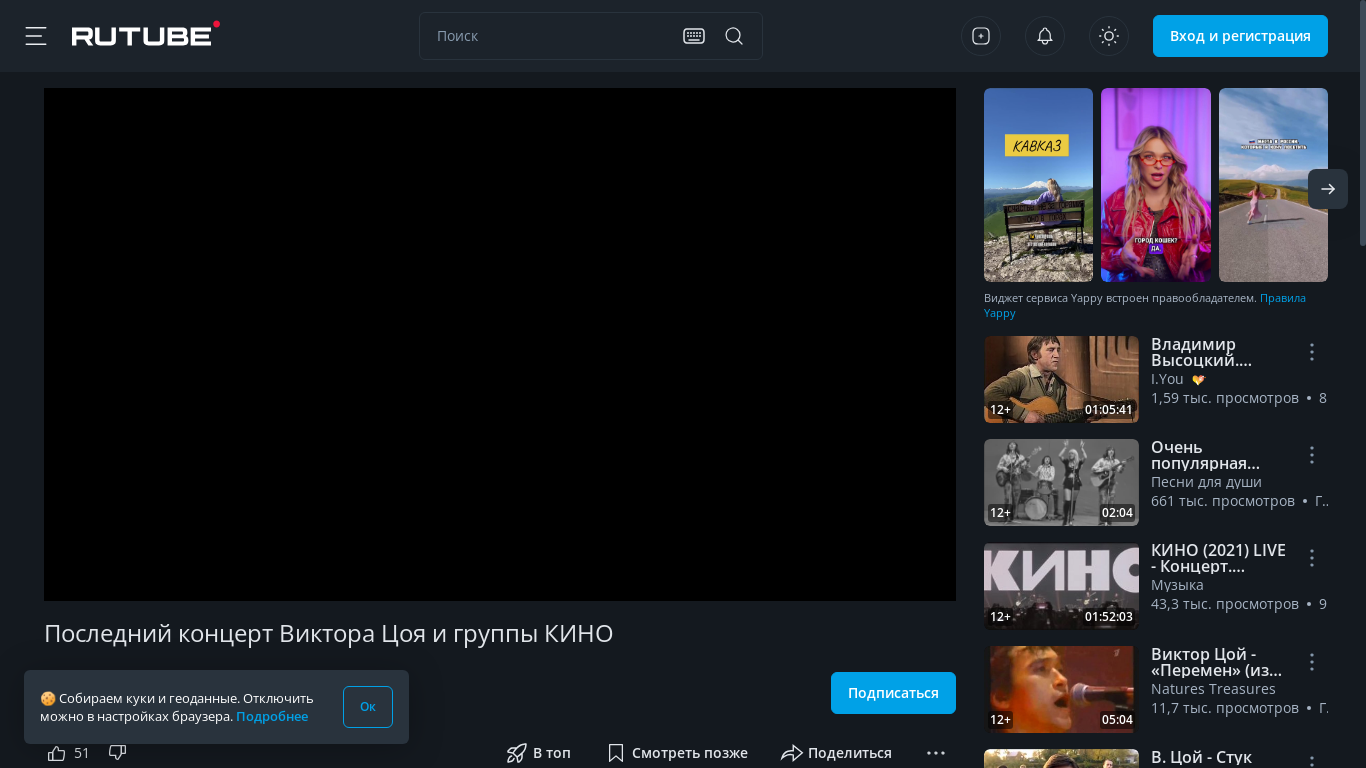1366x768 pixels.
Task: Open the Песни для души channel
Action: point(1206,482)
